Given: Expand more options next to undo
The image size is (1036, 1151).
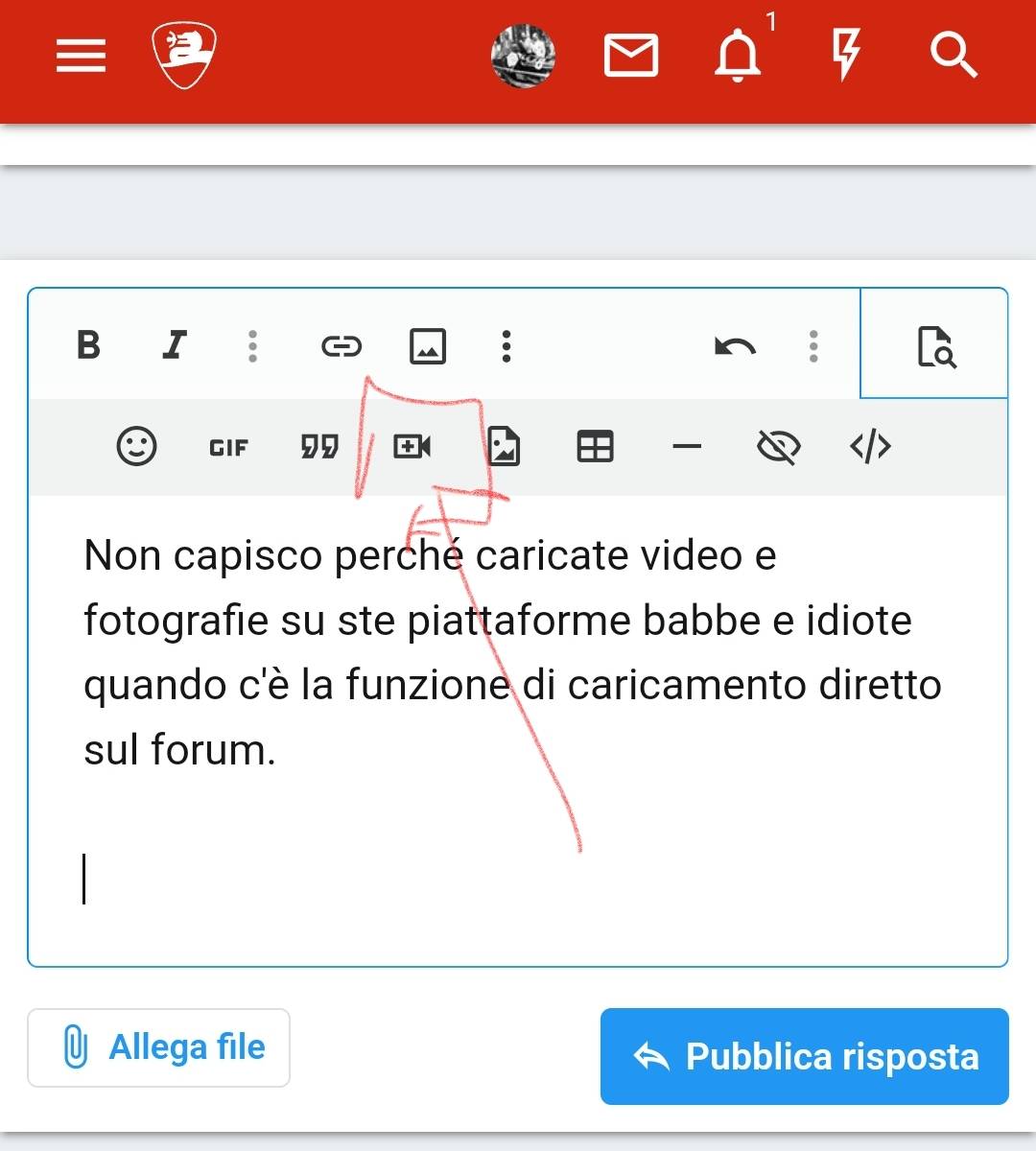Looking at the screenshot, I should [813, 345].
